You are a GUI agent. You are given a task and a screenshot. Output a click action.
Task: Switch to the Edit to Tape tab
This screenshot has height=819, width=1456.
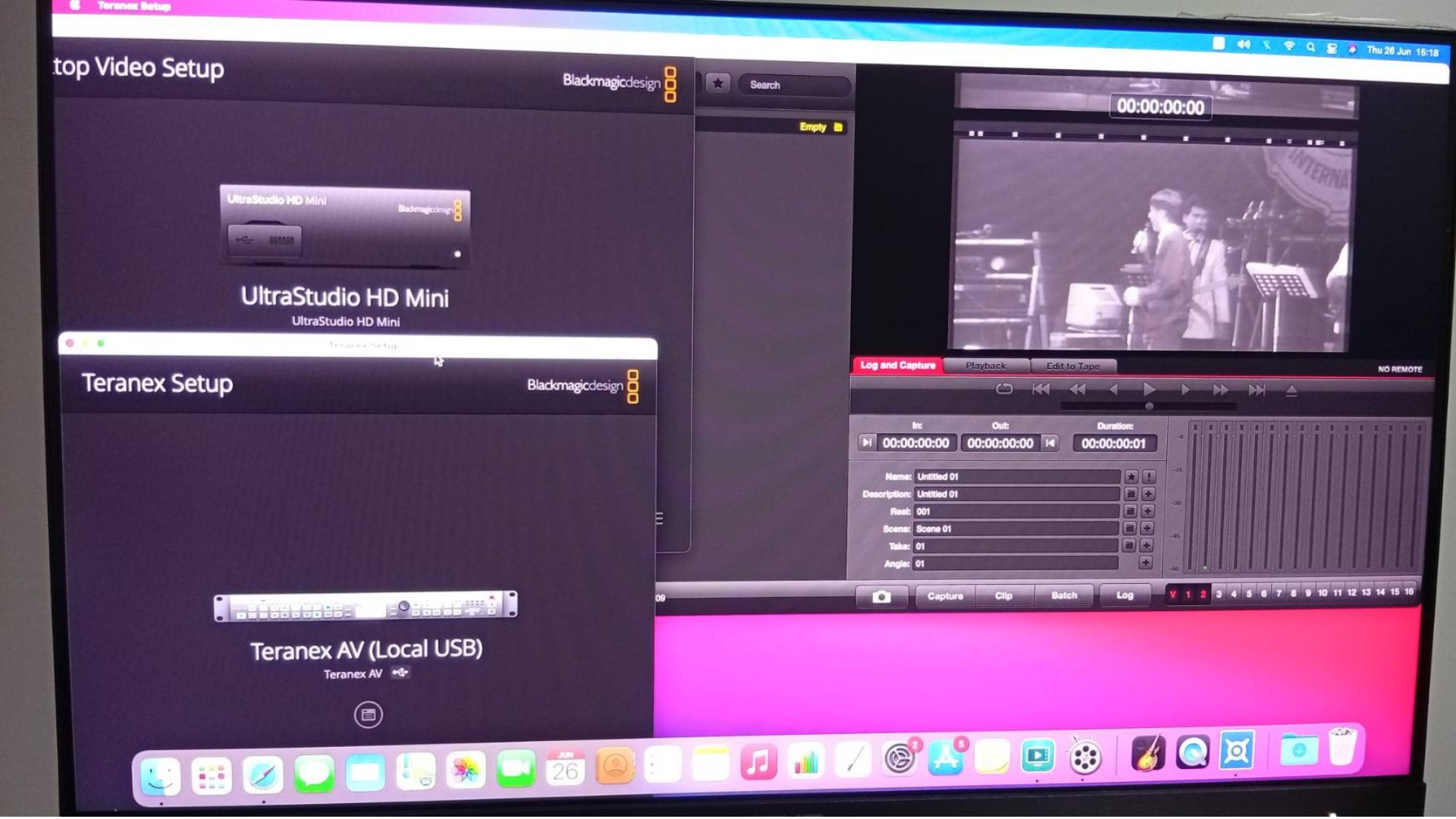(1073, 366)
